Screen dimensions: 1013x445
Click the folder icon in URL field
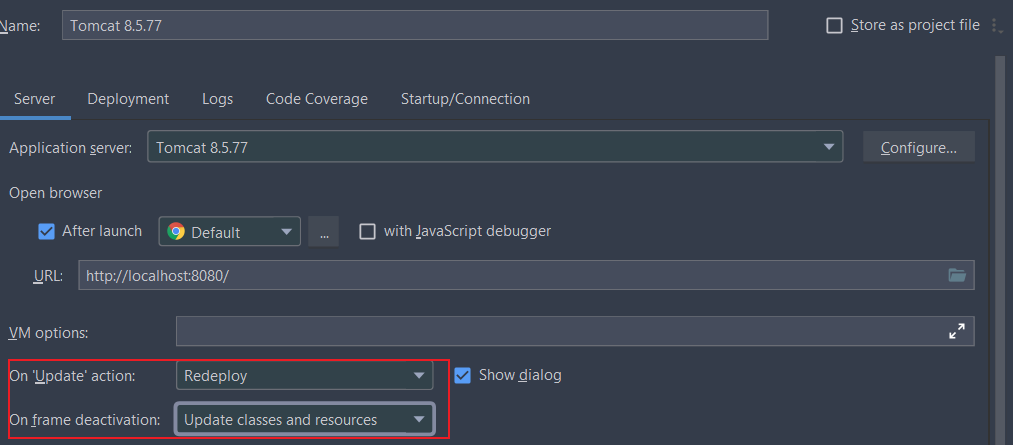957,275
